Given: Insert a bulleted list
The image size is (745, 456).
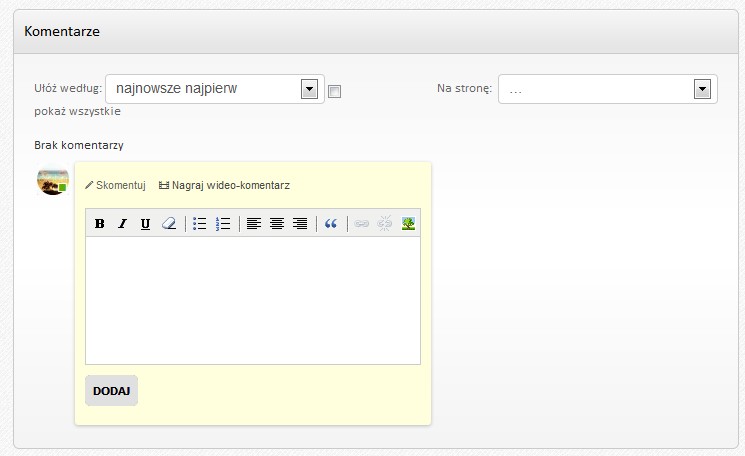Looking at the screenshot, I should [200, 224].
